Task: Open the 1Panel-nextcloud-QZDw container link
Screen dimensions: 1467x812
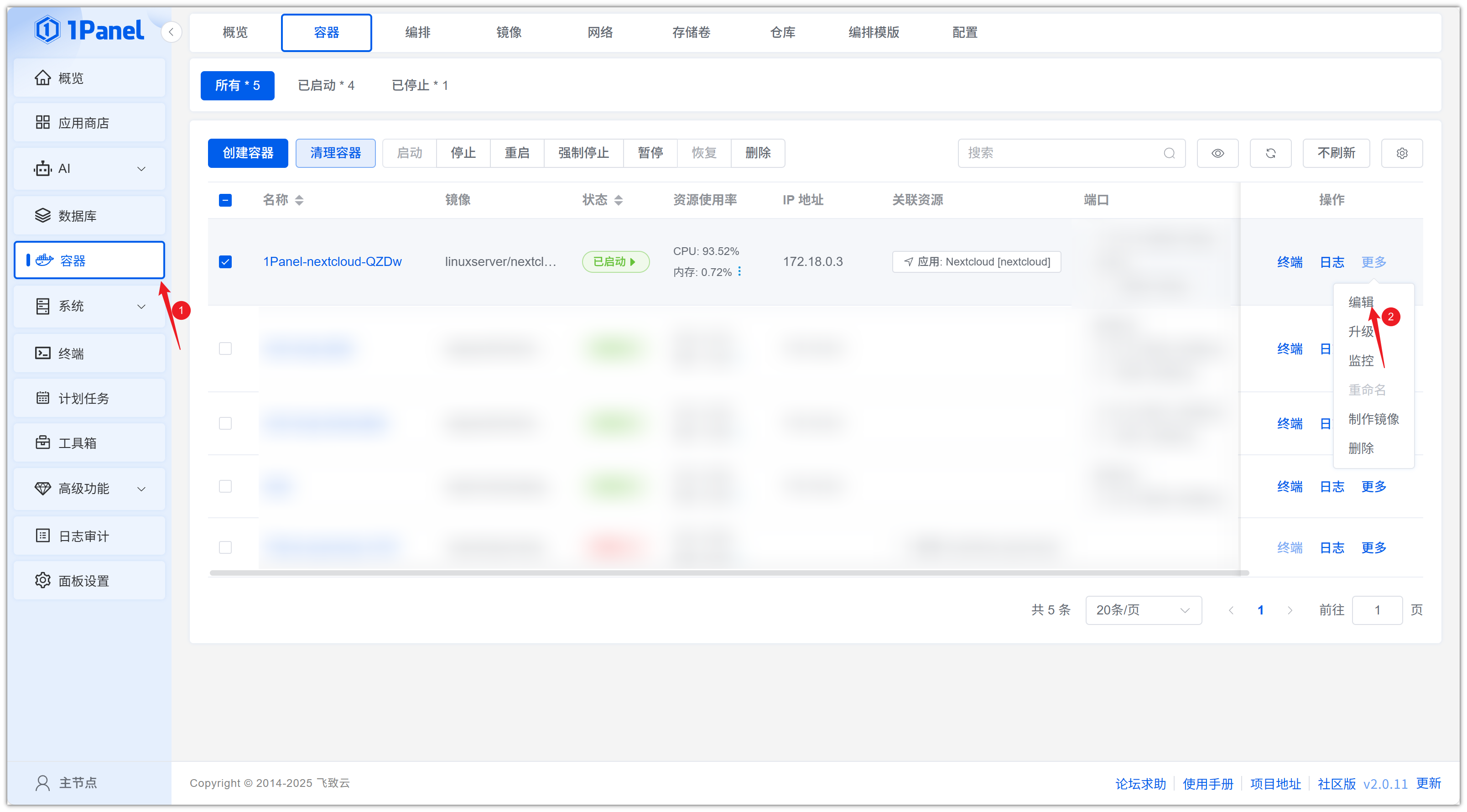Action: 332,262
